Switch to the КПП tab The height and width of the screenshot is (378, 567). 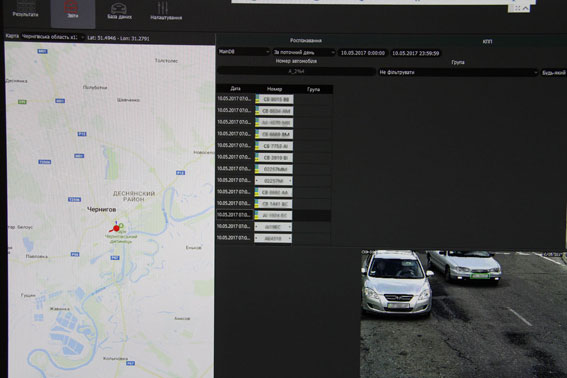coord(487,42)
